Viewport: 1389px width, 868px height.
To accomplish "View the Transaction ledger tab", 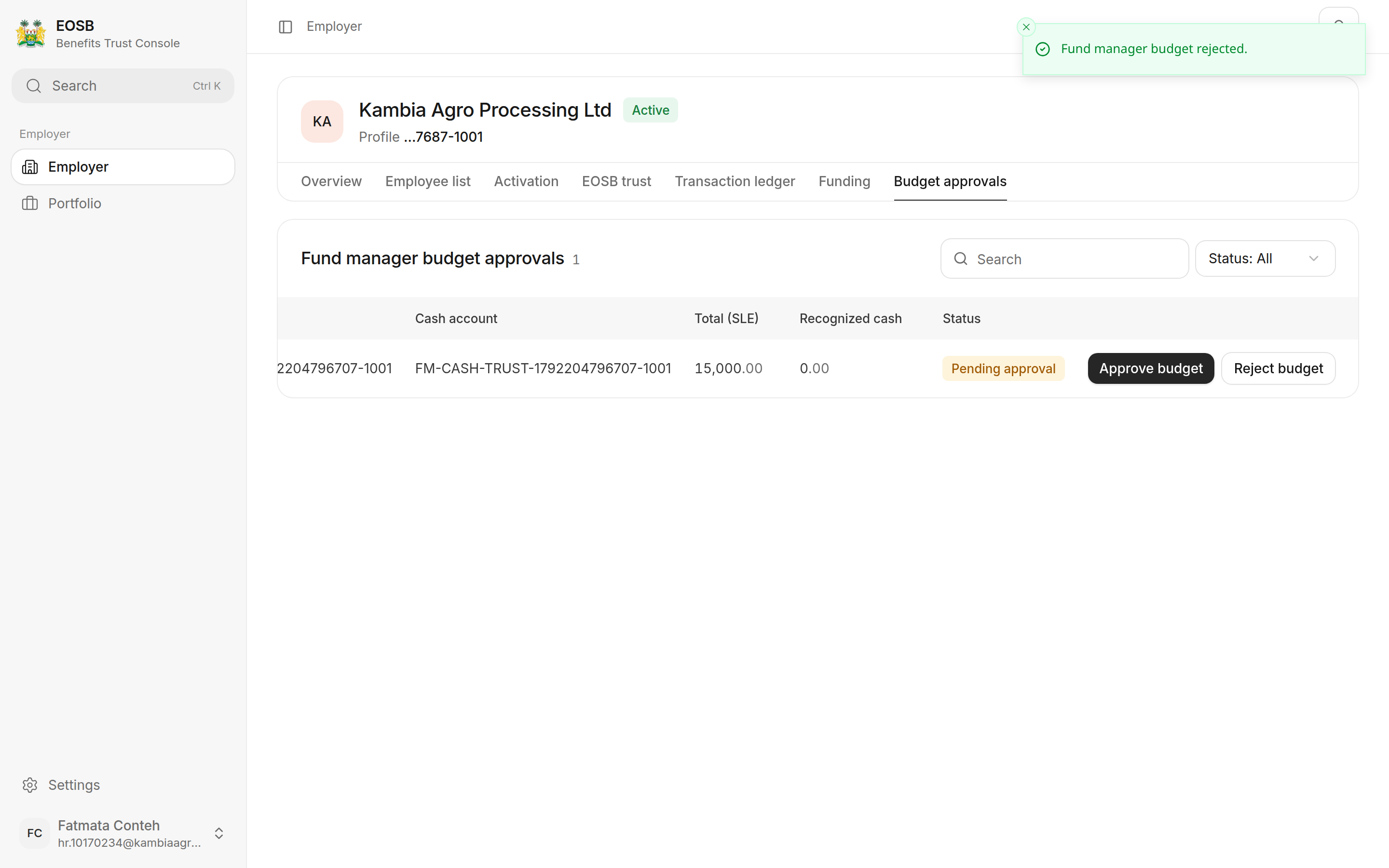I will click(x=735, y=181).
